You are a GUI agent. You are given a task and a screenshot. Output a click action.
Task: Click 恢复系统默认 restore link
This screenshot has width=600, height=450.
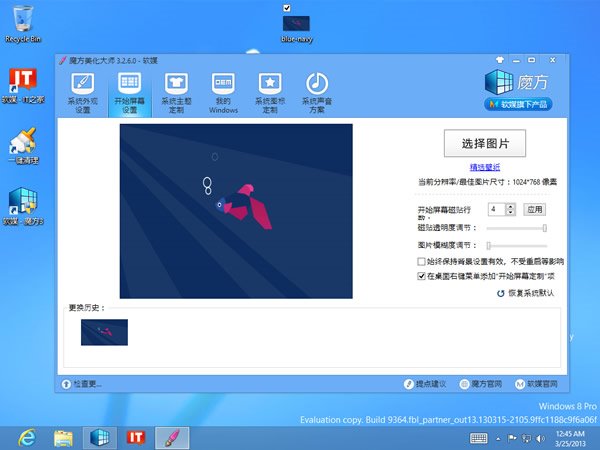pyautogui.click(x=526, y=293)
